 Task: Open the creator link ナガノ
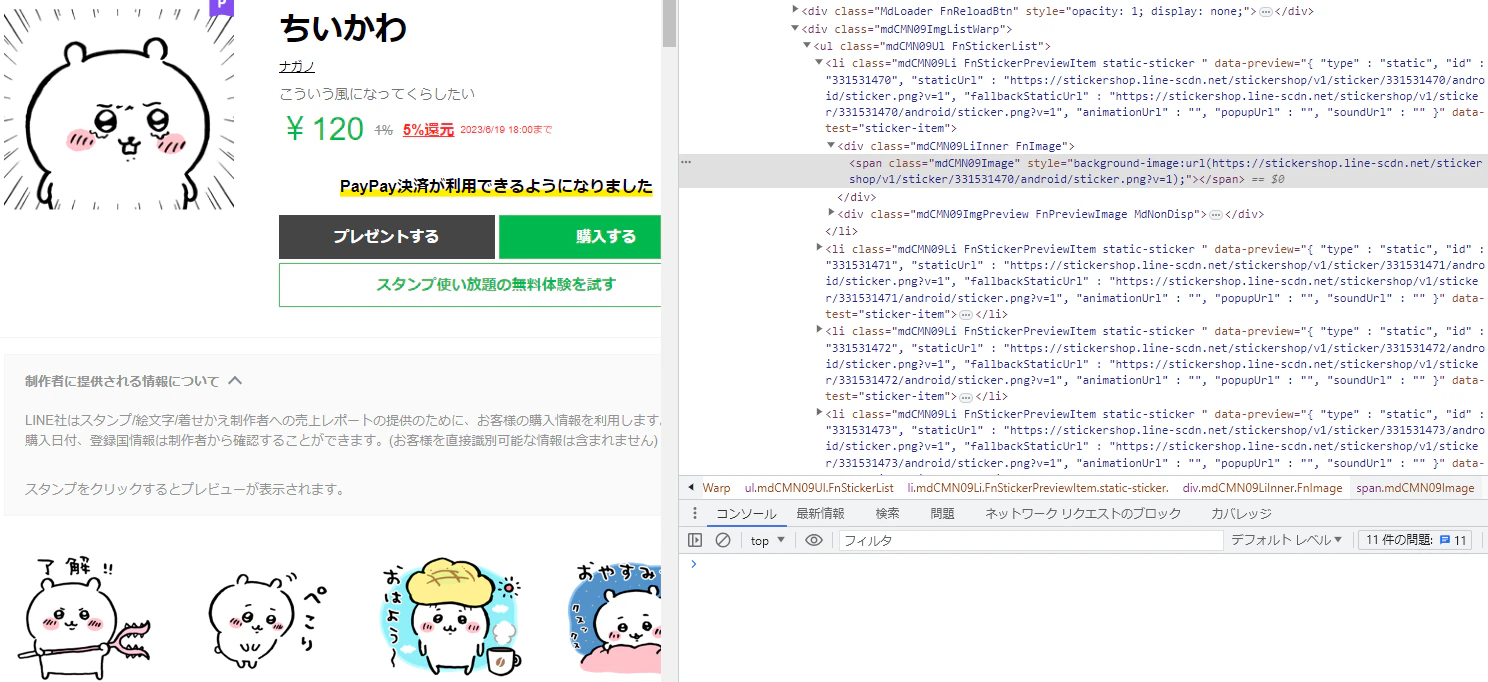point(297,66)
